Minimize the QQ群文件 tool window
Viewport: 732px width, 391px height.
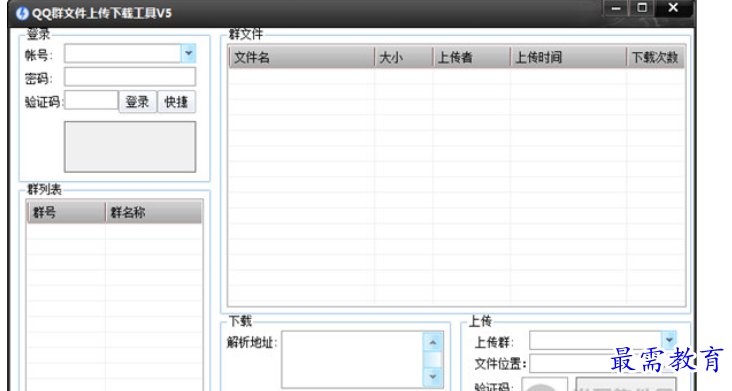click(616, 8)
